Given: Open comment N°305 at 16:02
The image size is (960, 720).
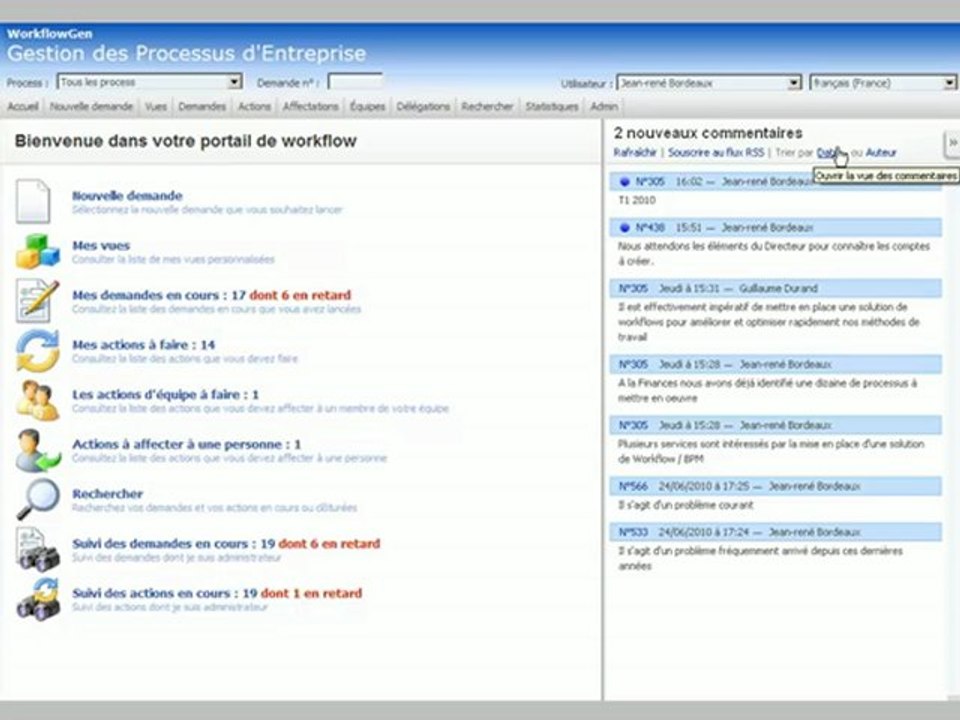Looking at the screenshot, I should coord(650,182).
